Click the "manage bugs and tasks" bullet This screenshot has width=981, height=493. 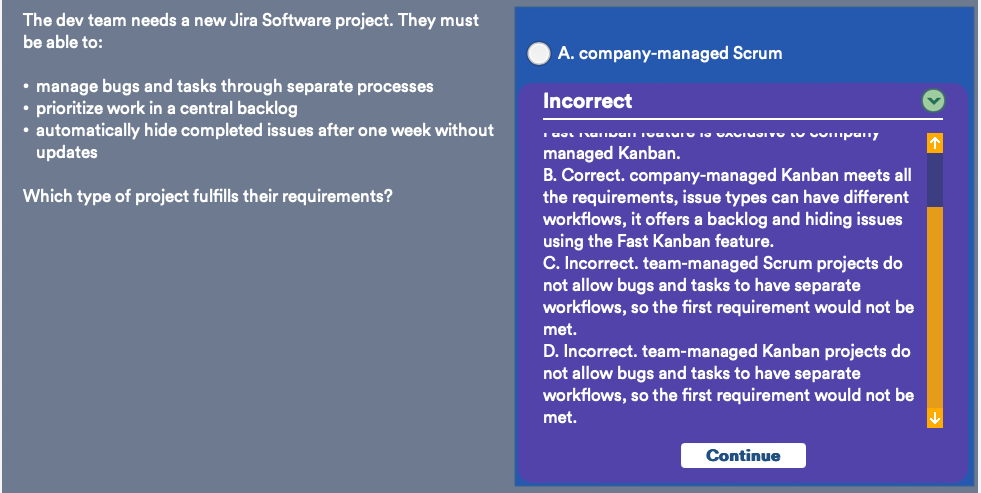[235, 86]
